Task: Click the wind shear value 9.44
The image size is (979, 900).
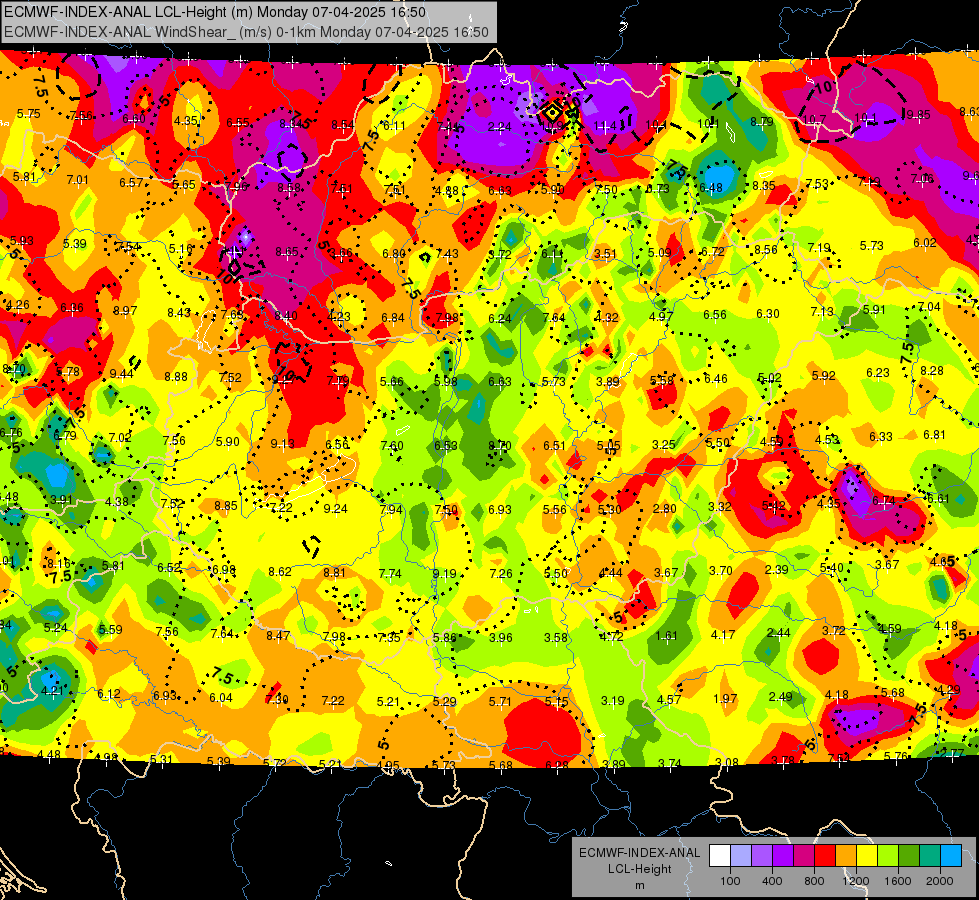Action: (x=121, y=373)
